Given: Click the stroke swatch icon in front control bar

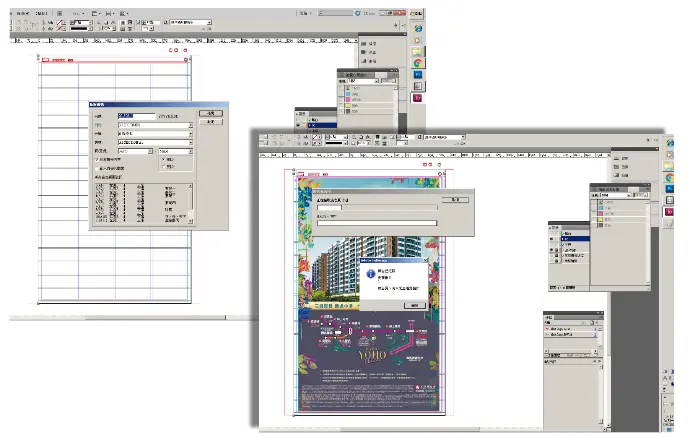Looking at the screenshot, I should coord(313,145).
